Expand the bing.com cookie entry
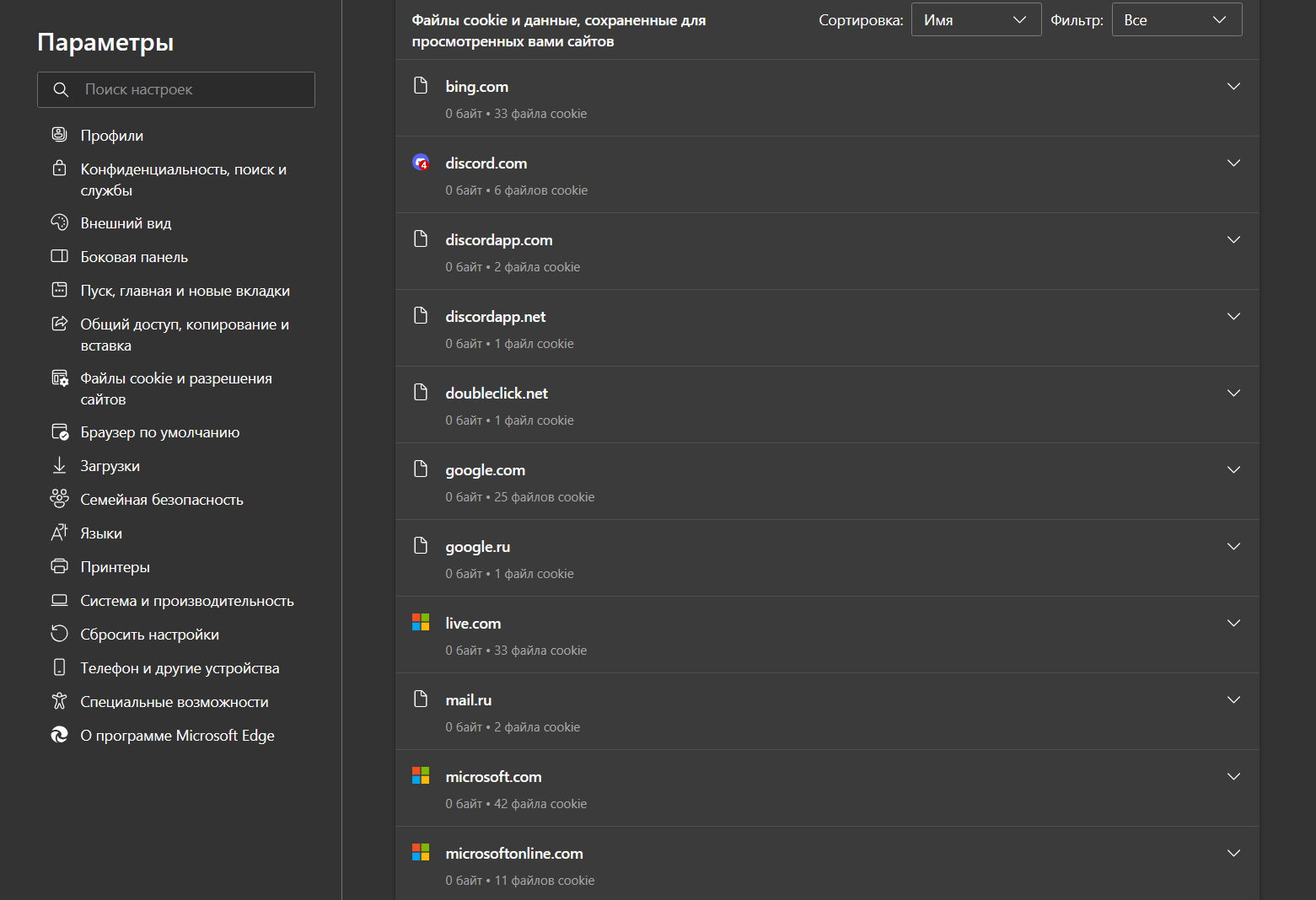The width and height of the screenshot is (1316, 900). click(x=1233, y=86)
